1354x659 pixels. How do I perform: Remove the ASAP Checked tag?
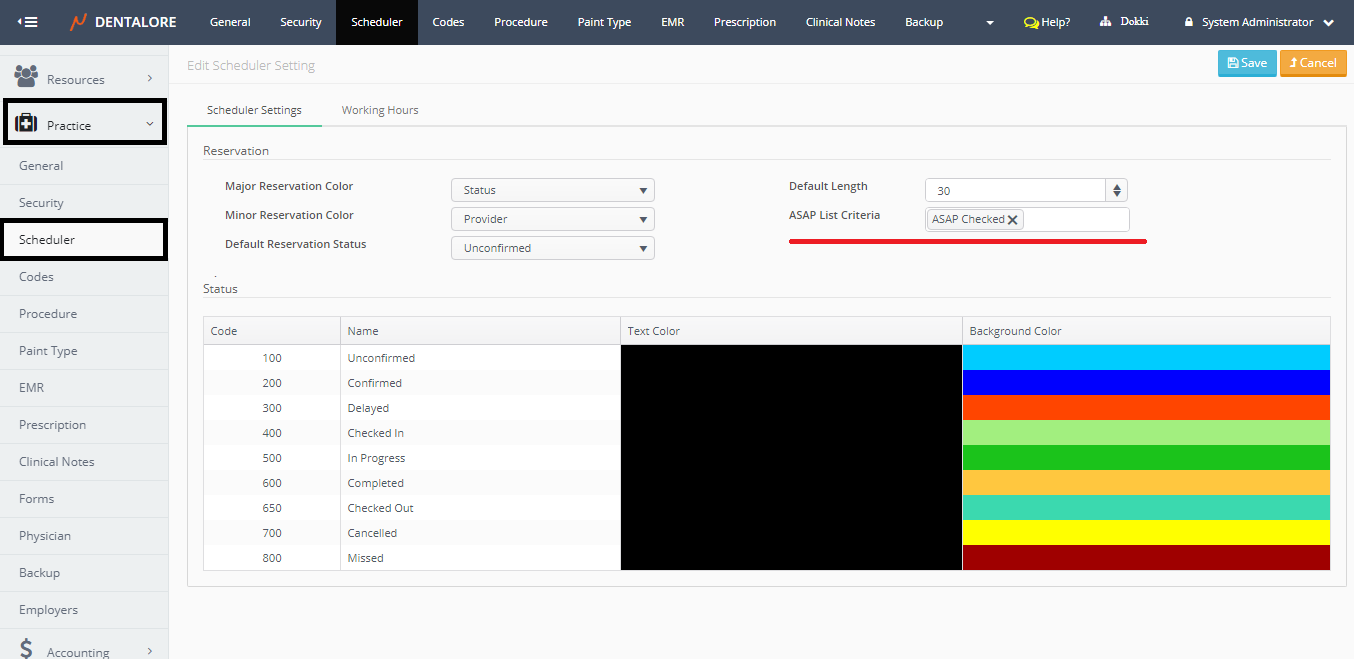[x=1013, y=220]
